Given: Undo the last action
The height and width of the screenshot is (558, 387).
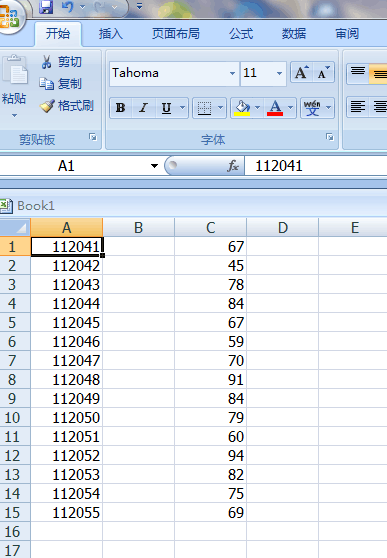Looking at the screenshot, I should [68, 7].
